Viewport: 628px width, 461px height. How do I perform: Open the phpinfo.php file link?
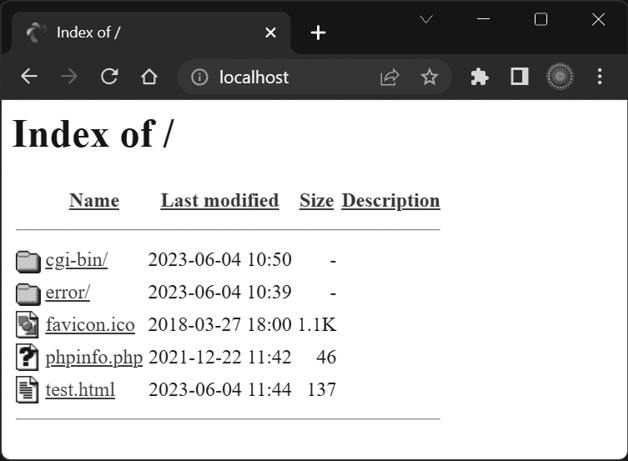[94, 357]
